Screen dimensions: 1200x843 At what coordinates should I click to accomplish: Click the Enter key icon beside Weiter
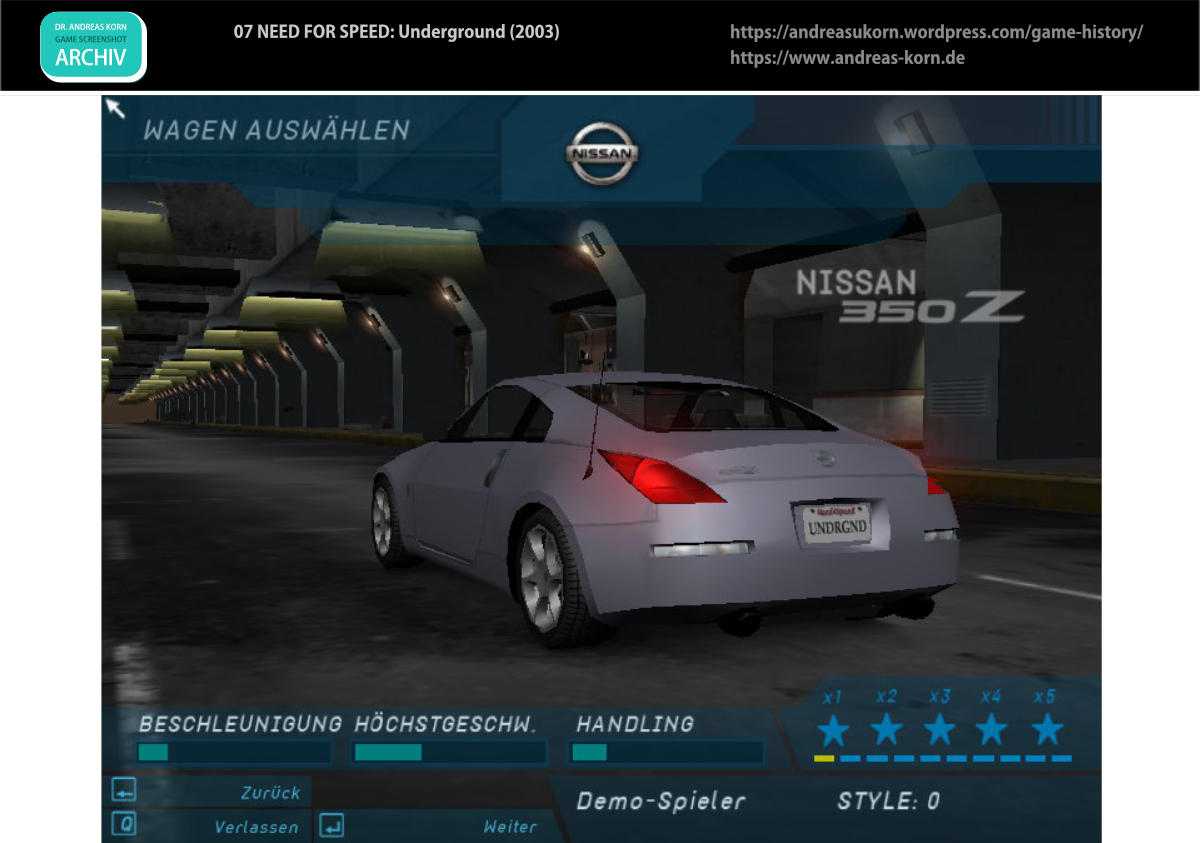pos(332,825)
